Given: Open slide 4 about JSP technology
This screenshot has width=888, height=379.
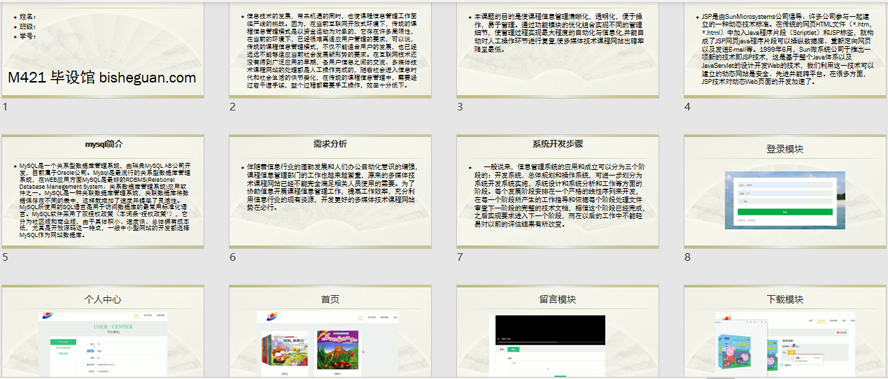Looking at the screenshot, I should click(785, 49).
